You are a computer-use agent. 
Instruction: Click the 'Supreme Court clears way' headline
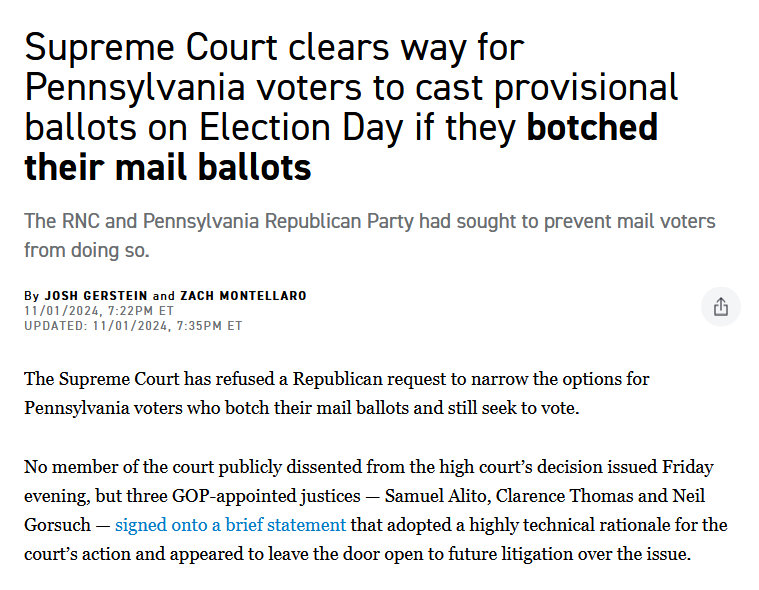pyautogui.click(x=351, y=106)
